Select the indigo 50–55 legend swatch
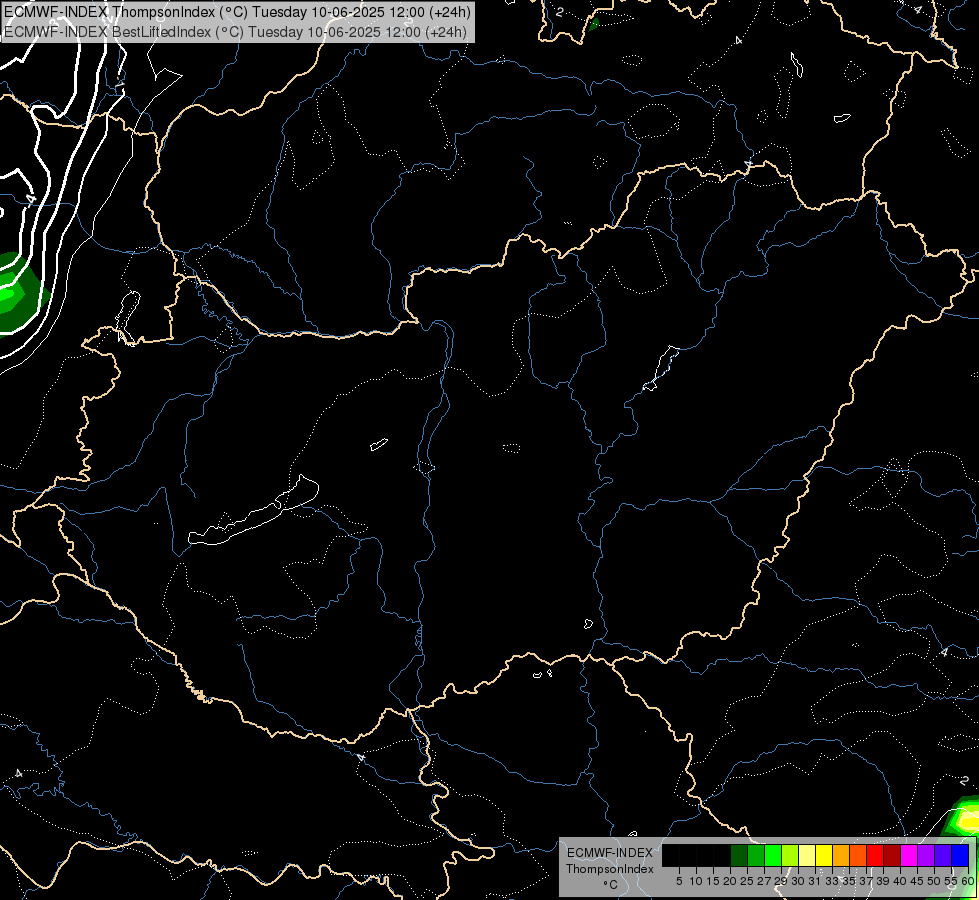Image resolution: width=979 pixels, height=900 pixels. pyautogui.click(x=943, y=856)
